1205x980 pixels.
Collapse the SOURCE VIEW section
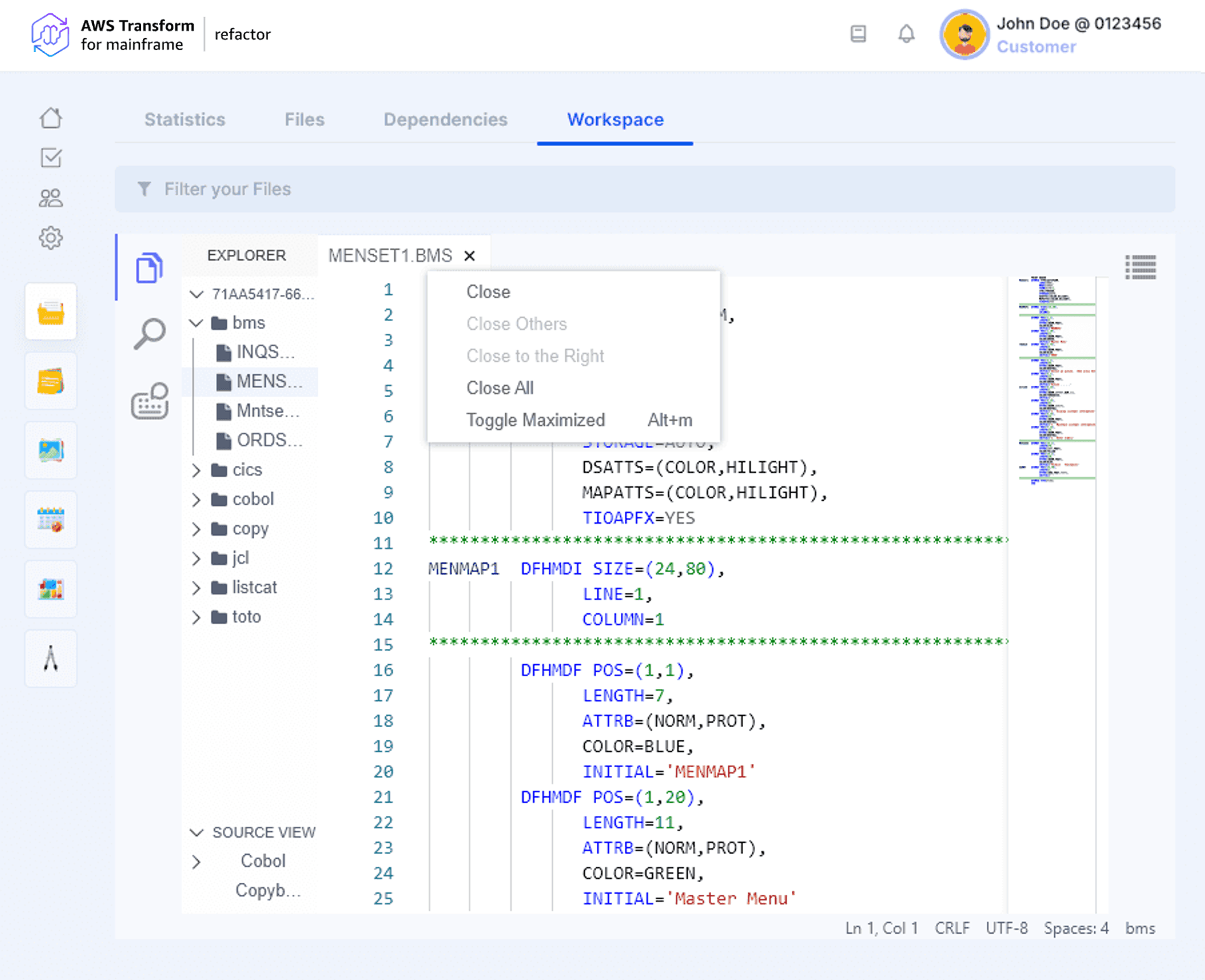[x=196, y=833]
